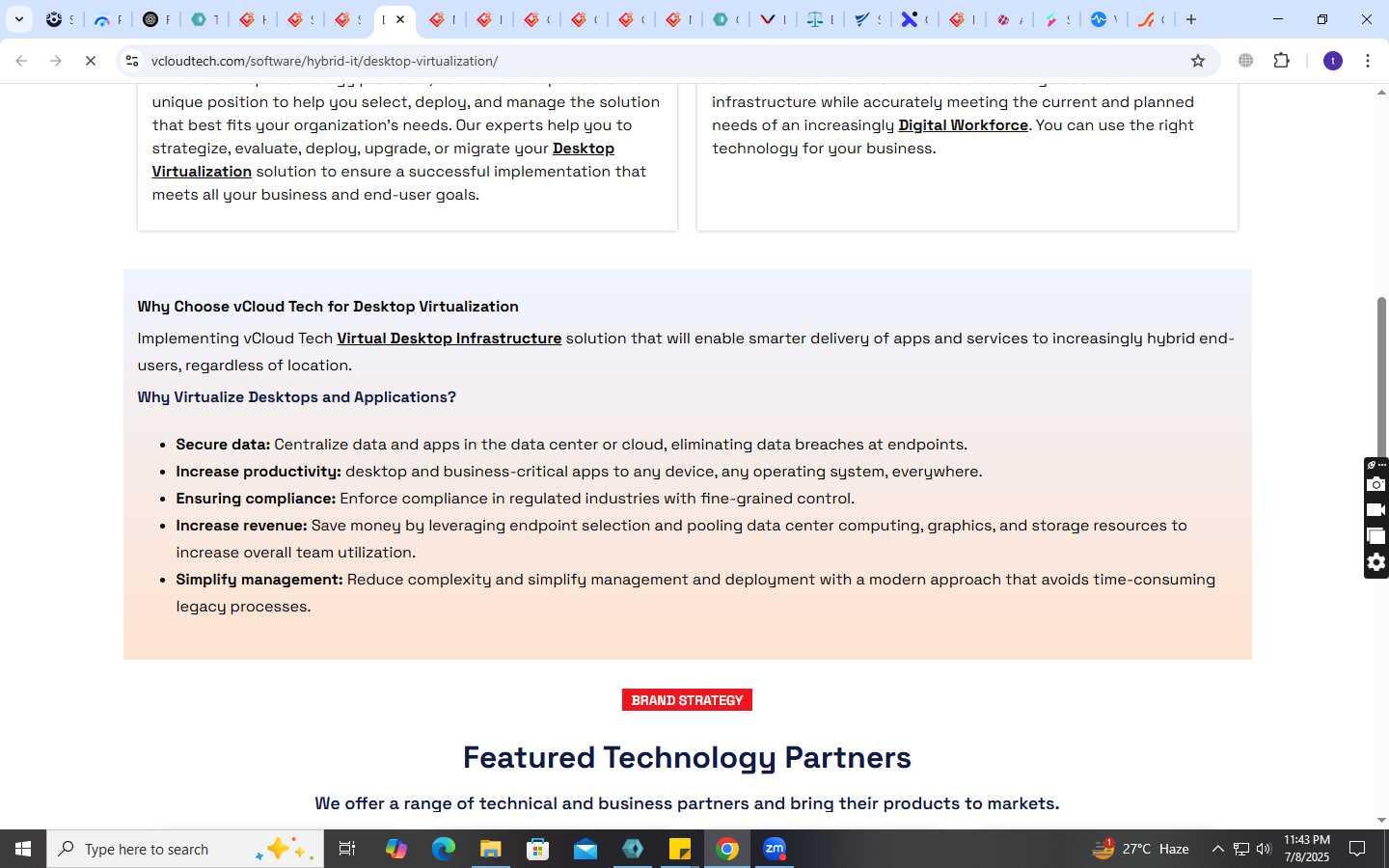
Task: Open the notification center icon
Action: [x=1357, y=849]
